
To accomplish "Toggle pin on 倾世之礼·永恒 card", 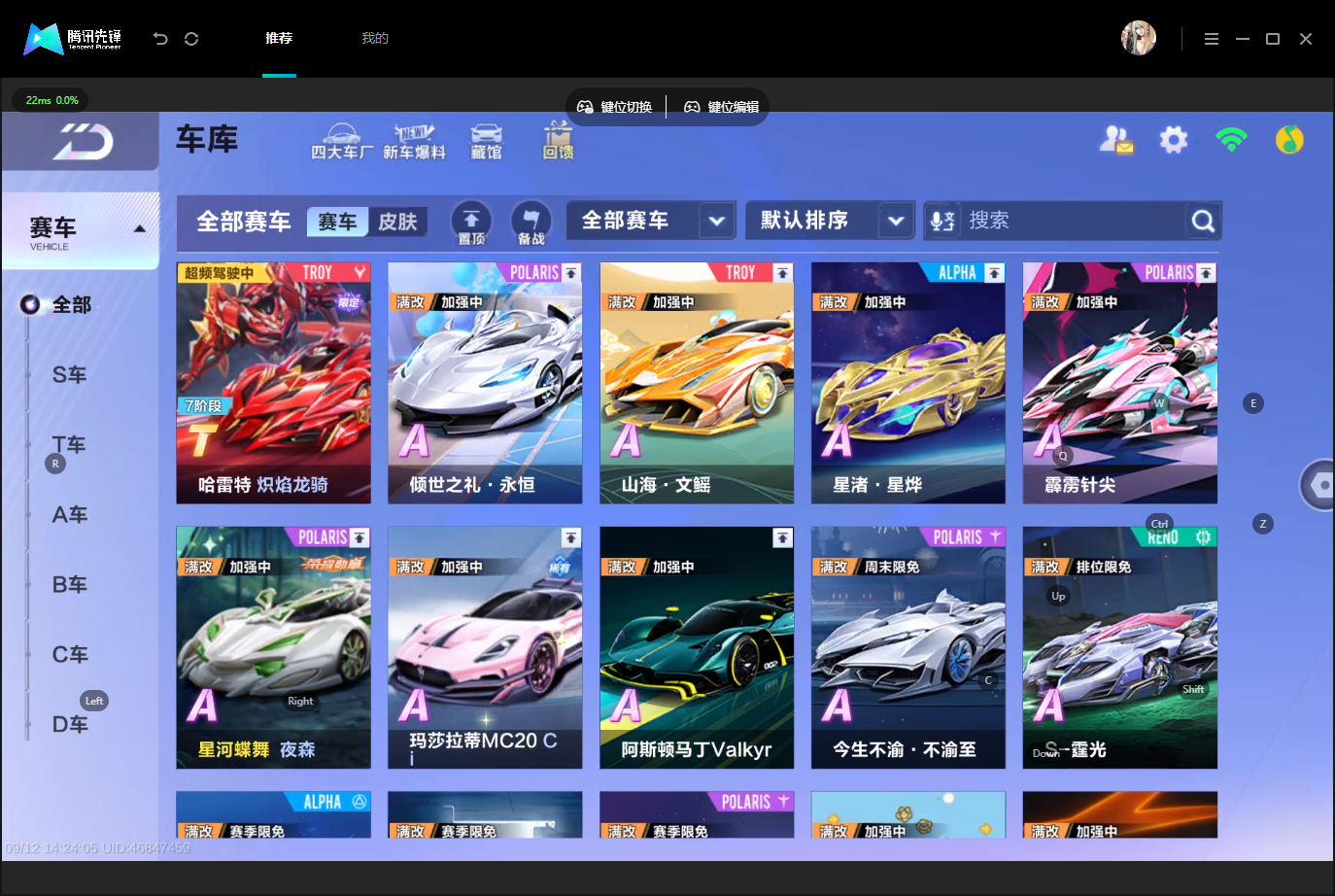I will point(571,273).
